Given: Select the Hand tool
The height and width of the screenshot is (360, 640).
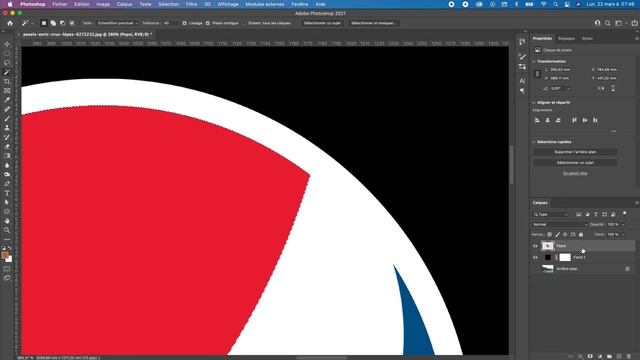Looking at the screenshot, I should pos(7,221).
